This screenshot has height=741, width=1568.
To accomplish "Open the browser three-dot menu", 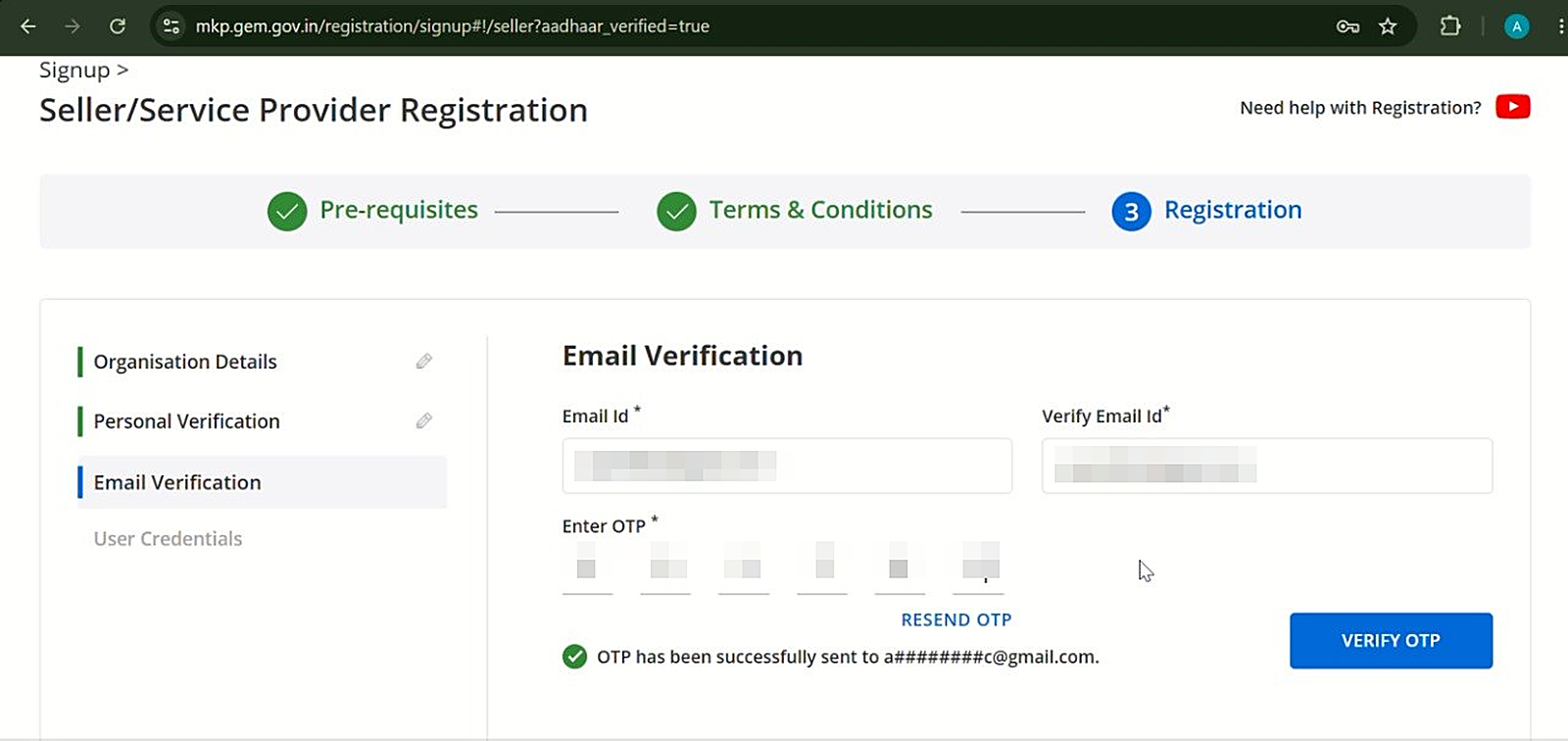I will click(x=1560, y=26).
